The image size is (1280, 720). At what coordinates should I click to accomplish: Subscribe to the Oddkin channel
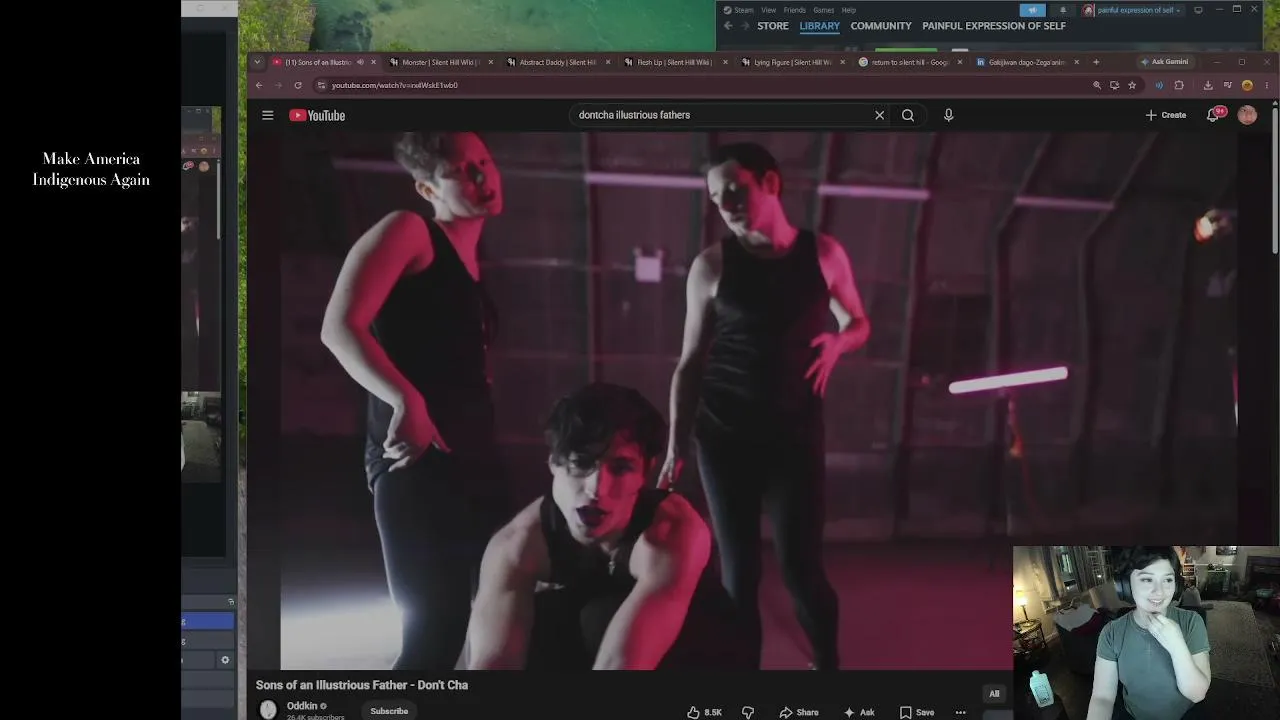click(389, 711)
